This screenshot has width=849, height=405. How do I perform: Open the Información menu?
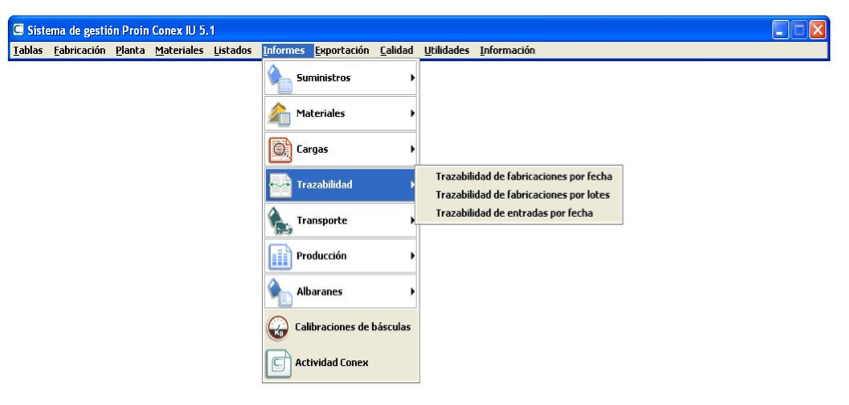(507, 50)
